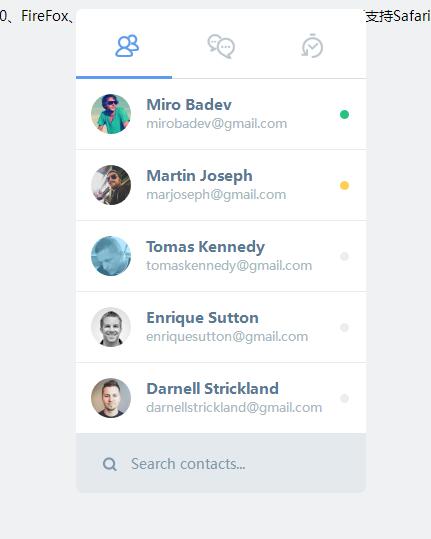Open the contacts tab icon
The height and width of the screenshot is (539, 431).
pyautogui.click(x=127, y=45)
